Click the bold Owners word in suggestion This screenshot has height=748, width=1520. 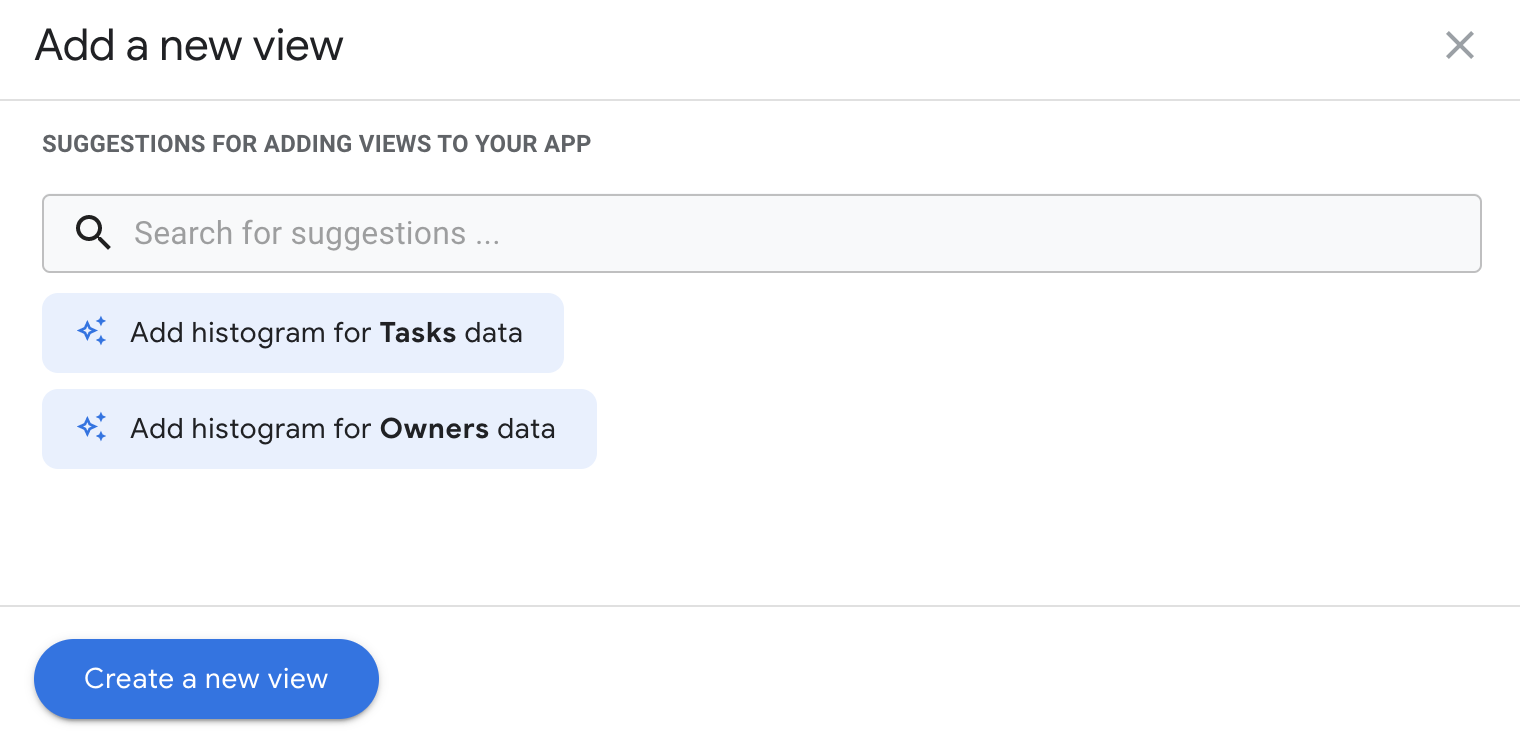(434, 429)
